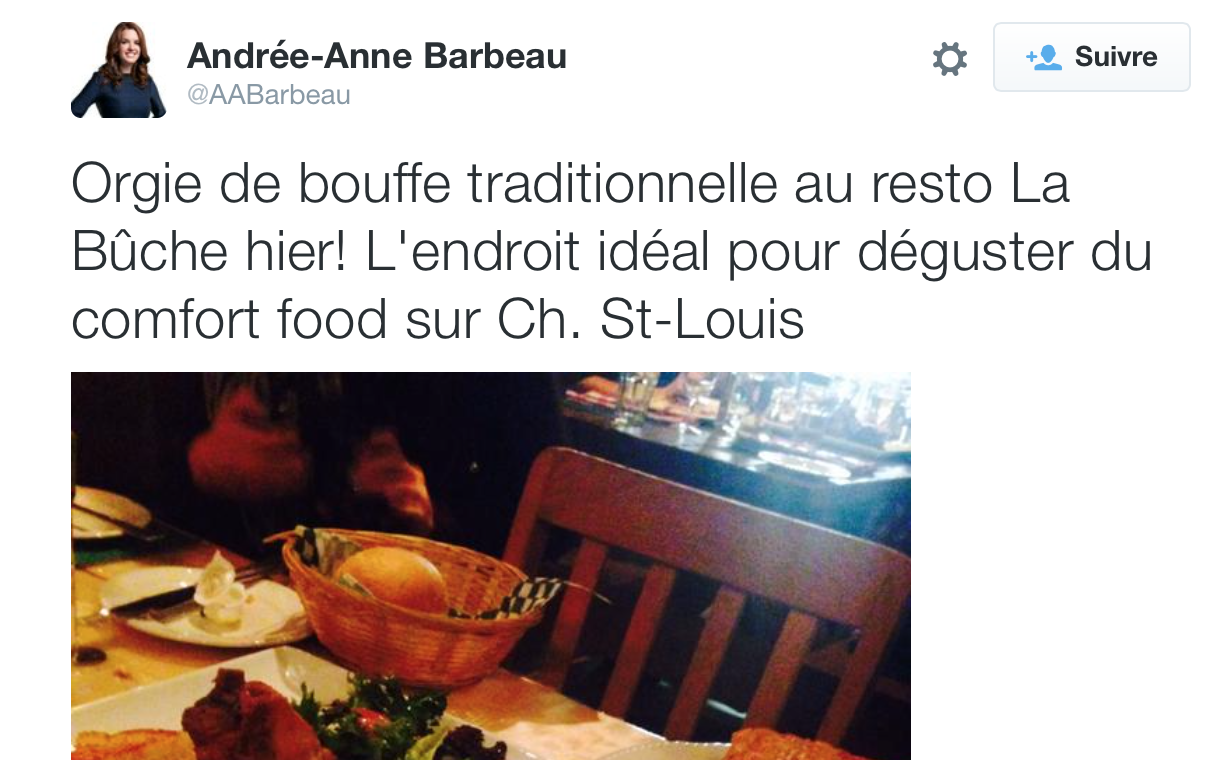Select the Ch. St-Louis text in tweet
Screen dimensions: 1216x760
click(650, 320)
